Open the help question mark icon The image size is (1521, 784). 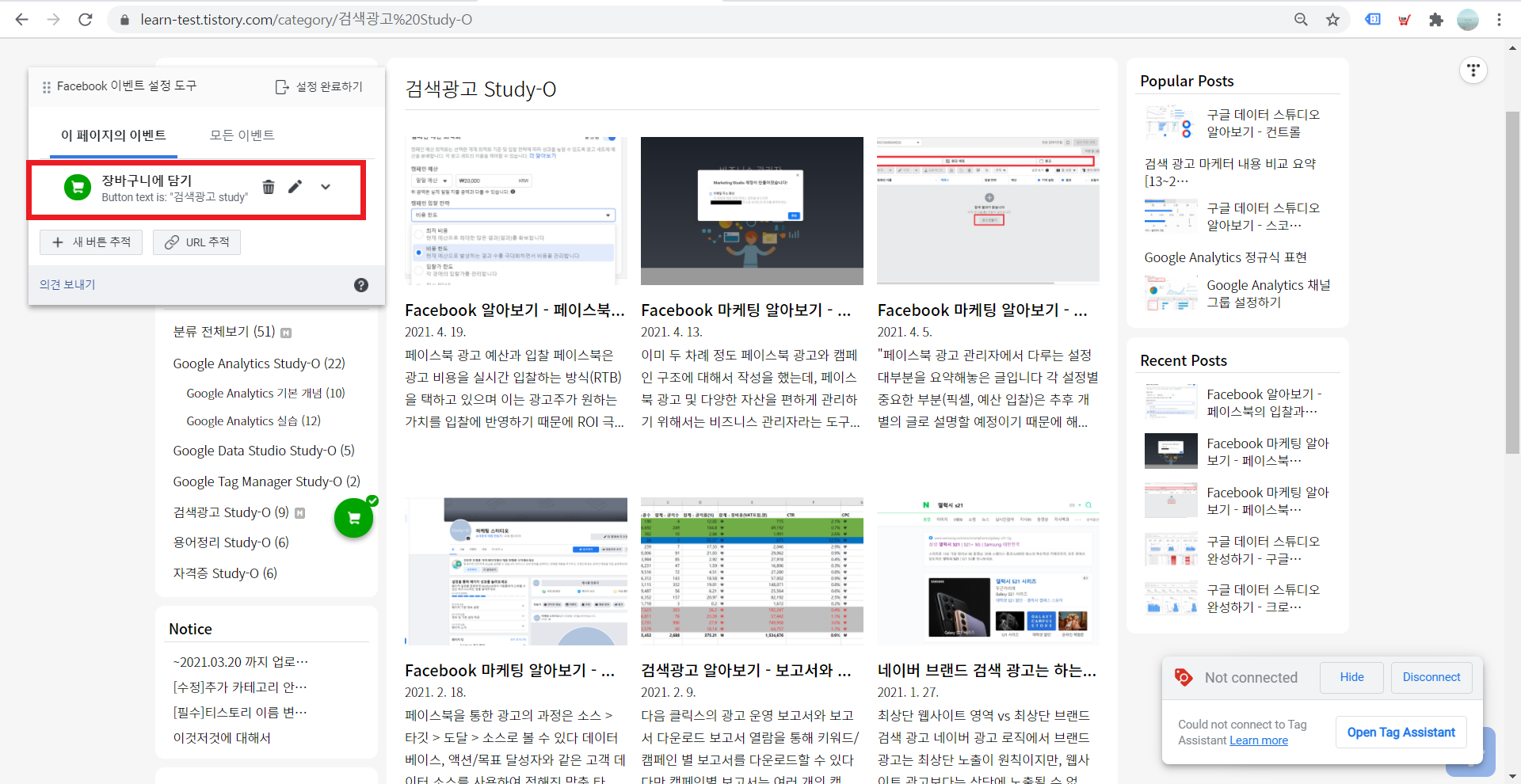[361, 285]
